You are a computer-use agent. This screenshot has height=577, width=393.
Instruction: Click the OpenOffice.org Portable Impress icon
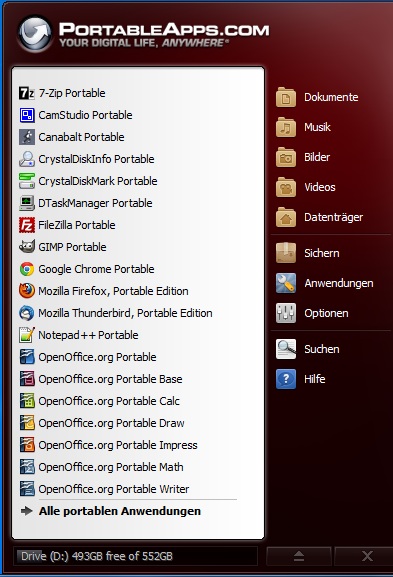(x=27, y=445)
